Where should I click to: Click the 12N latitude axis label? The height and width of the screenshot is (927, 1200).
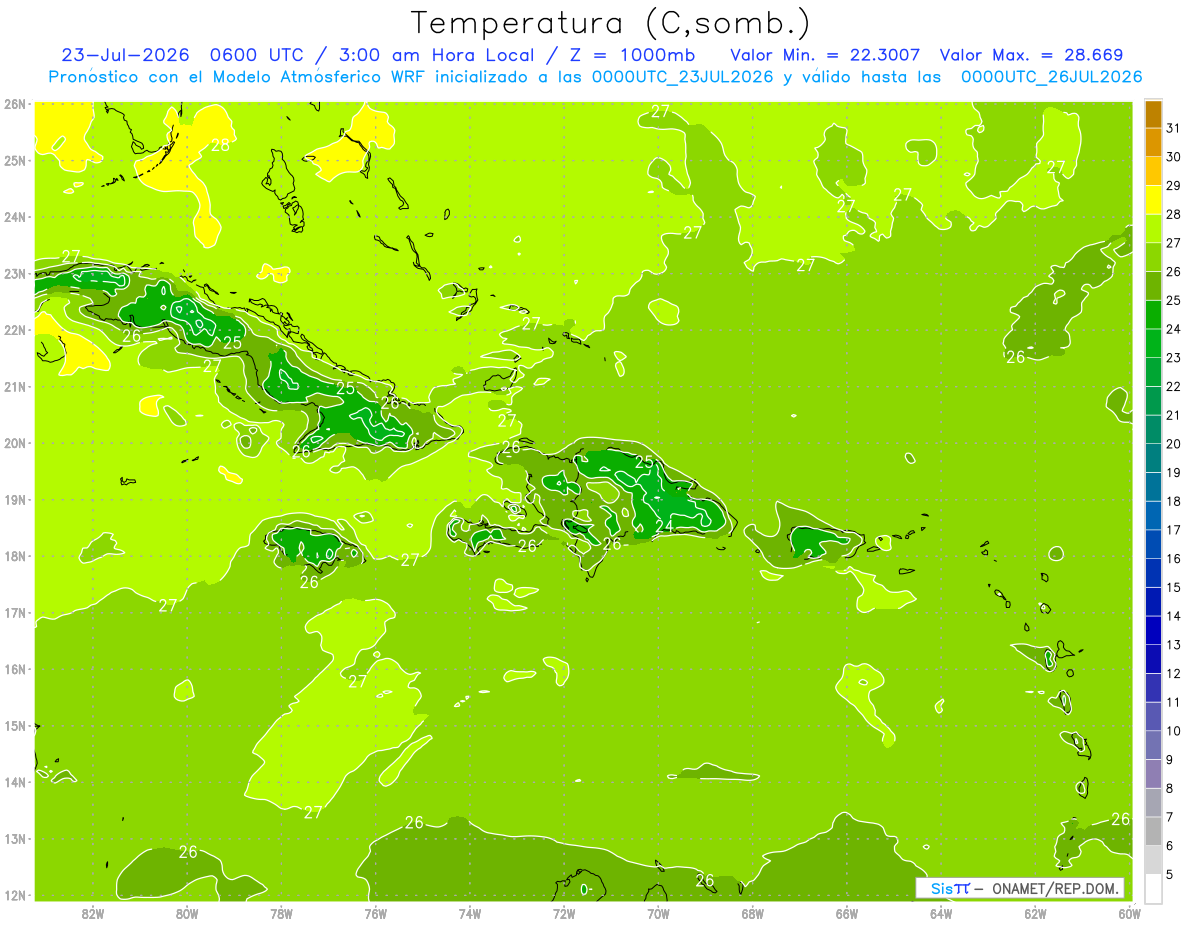coord(15,895)
